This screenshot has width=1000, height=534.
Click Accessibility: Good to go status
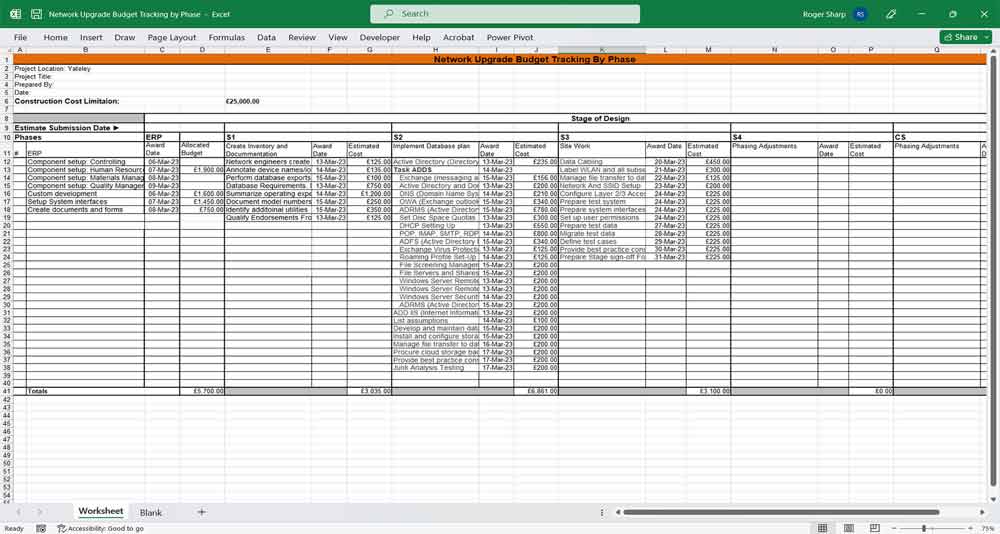click(101, 528)
